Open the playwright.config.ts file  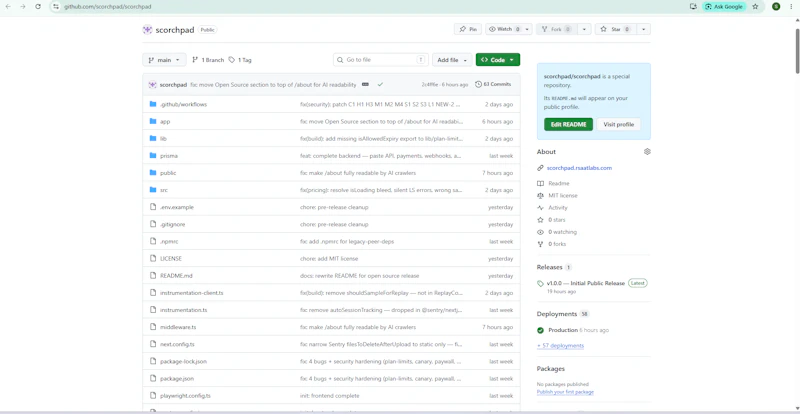tap(185, 396)
